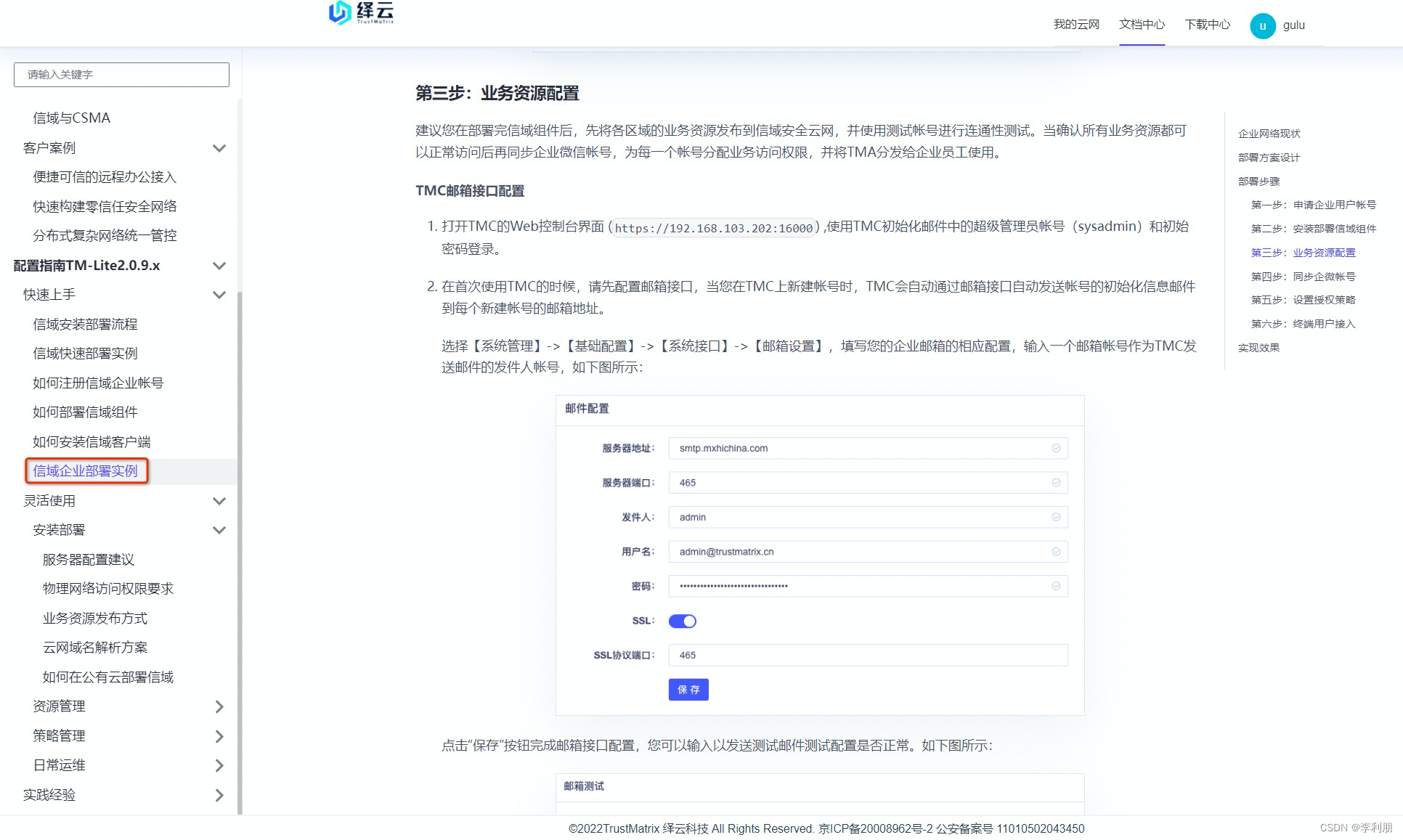Image resolution: width=1403 pixels, height=840 pixels.
Task: Open 如何注册信域企业帐号 page
Action: click(x=98, y=383)
